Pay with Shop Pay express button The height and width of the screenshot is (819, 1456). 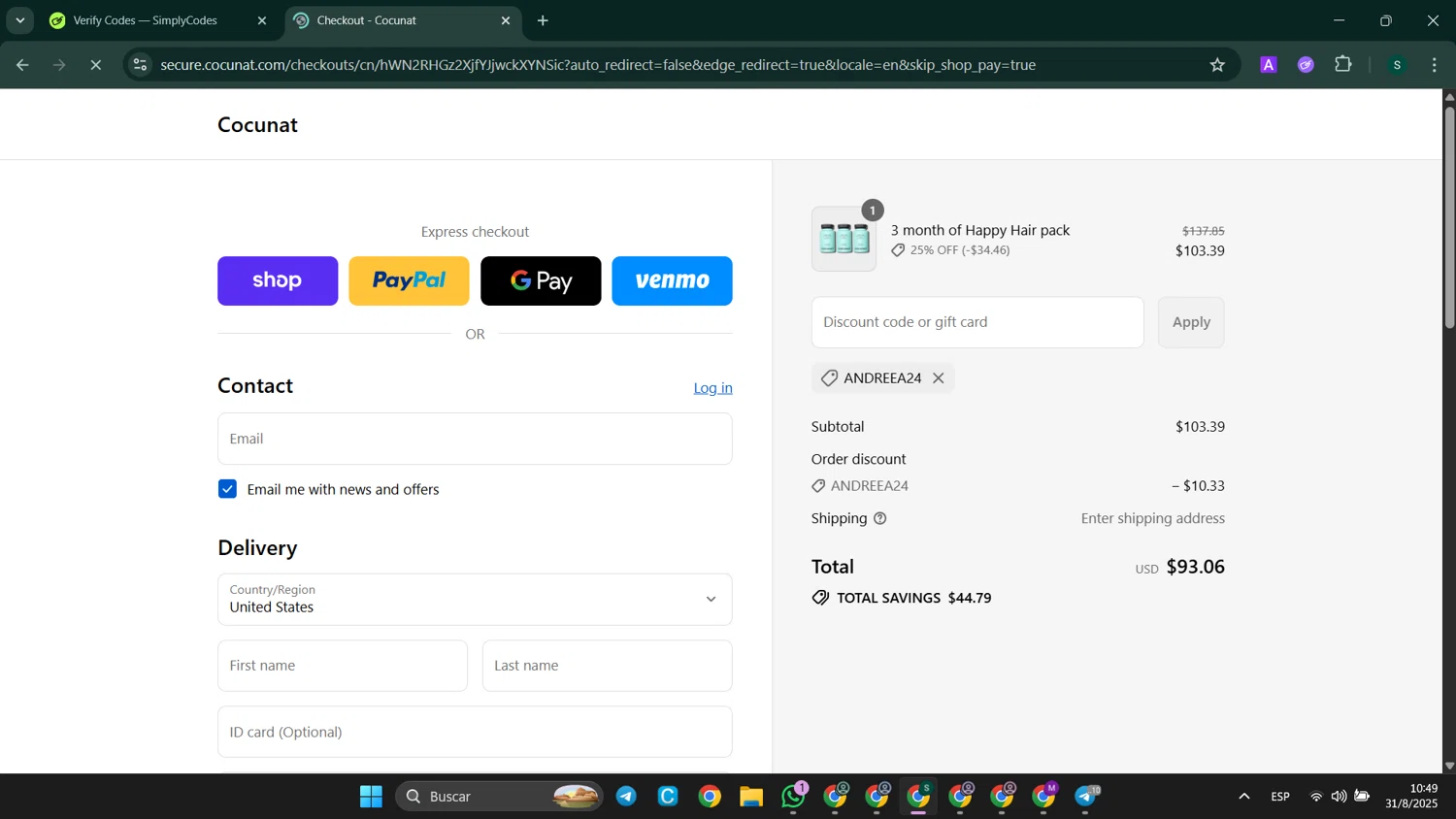coord(278,280)
